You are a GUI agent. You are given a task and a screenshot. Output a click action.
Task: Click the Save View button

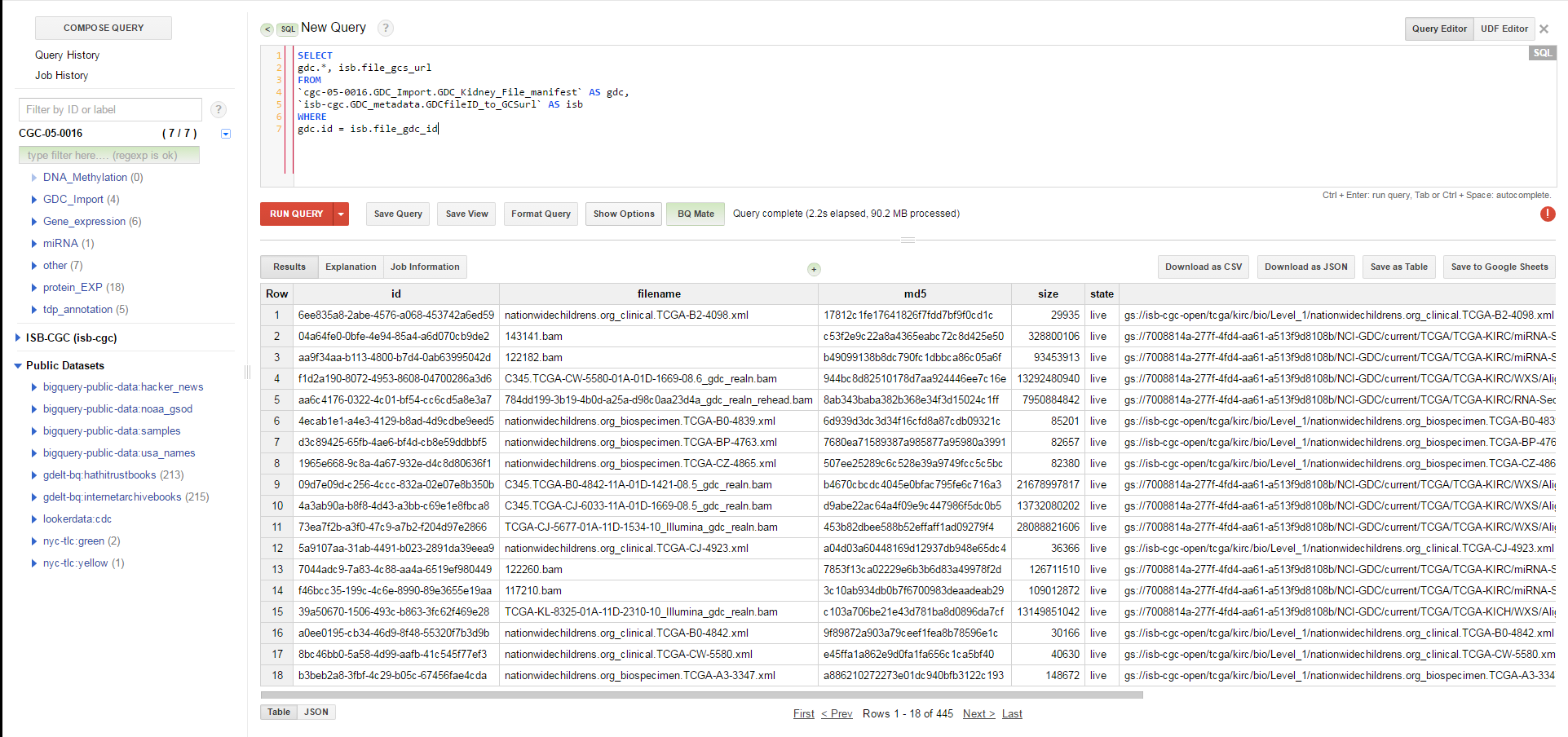click(467, 214)
